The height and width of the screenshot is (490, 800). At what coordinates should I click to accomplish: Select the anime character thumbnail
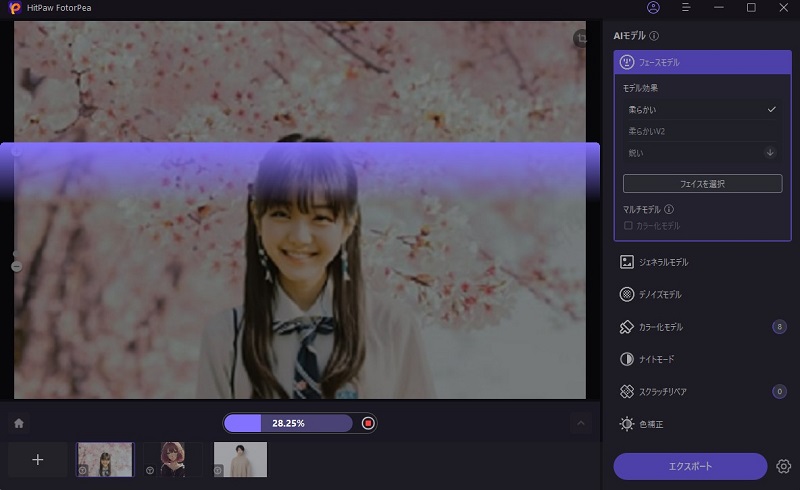tap(173, 459)
